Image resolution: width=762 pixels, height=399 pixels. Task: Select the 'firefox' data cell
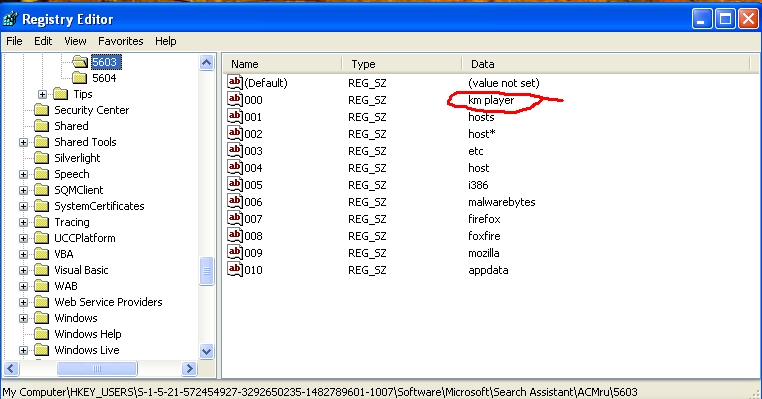tap(484, 219)
